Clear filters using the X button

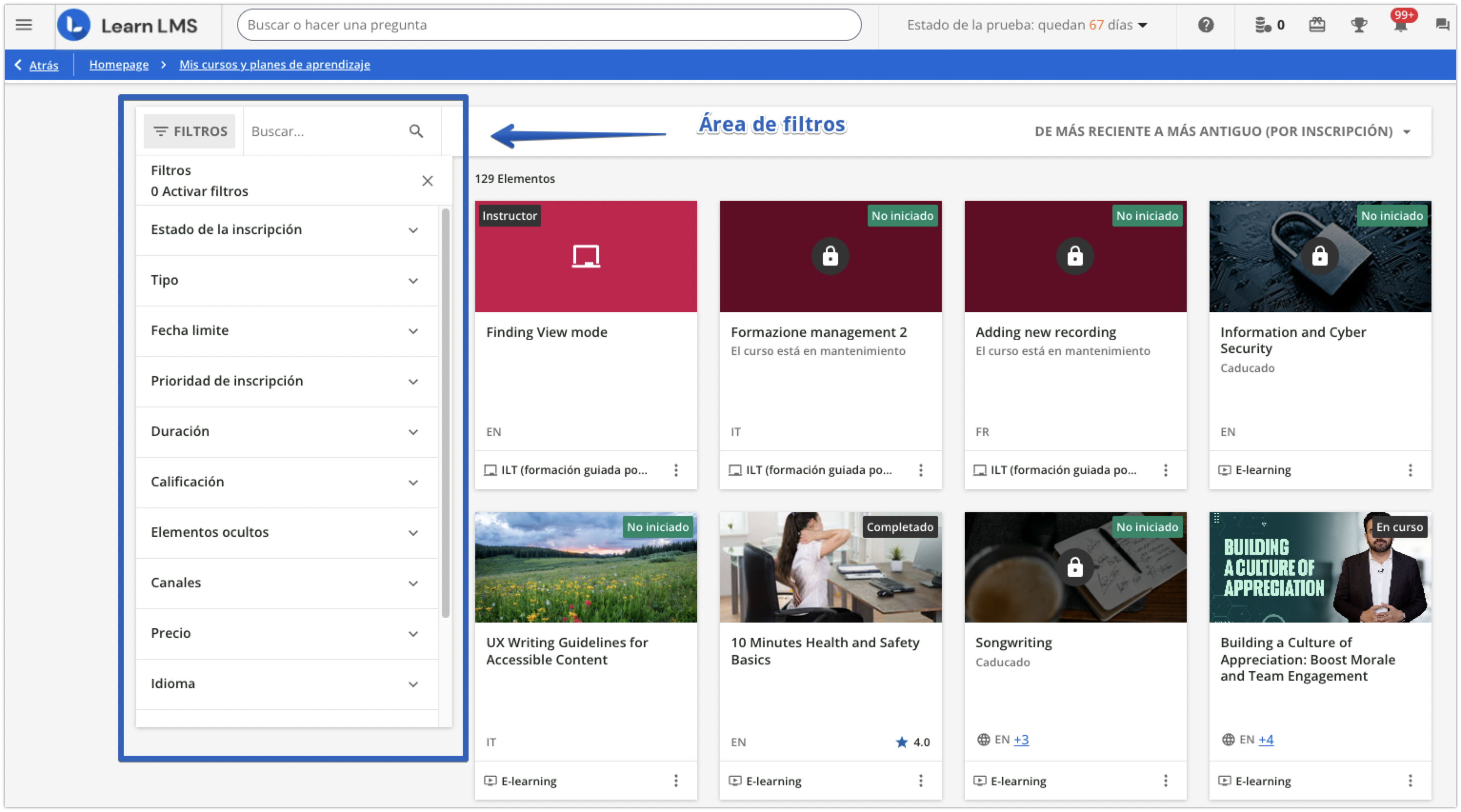point(428,180)
